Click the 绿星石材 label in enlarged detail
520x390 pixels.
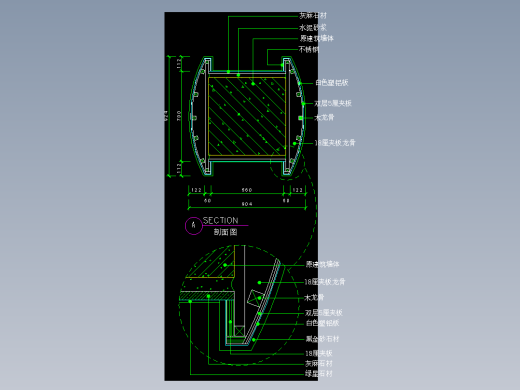point(319,373)
